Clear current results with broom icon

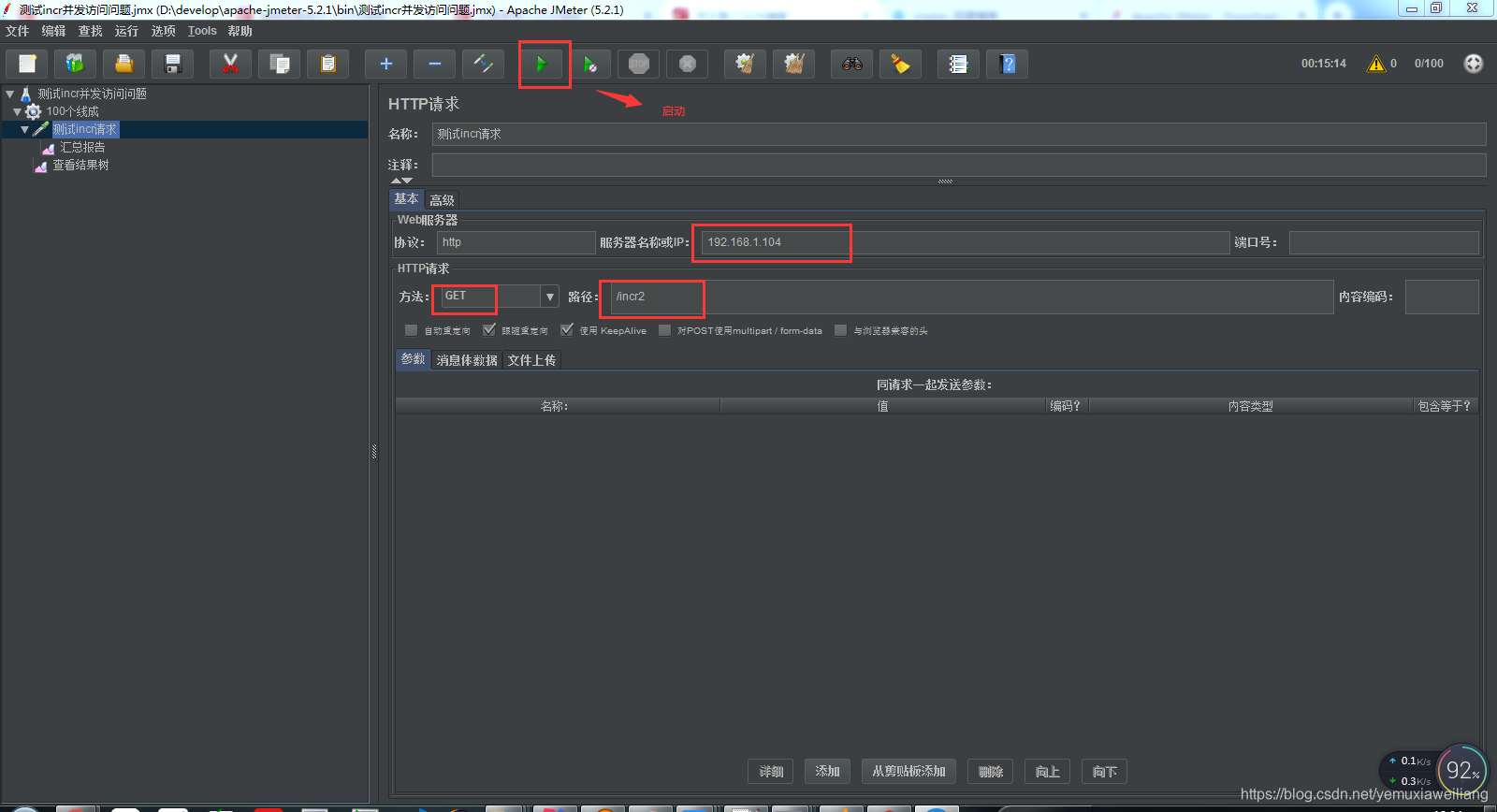[x=745, y=64]
